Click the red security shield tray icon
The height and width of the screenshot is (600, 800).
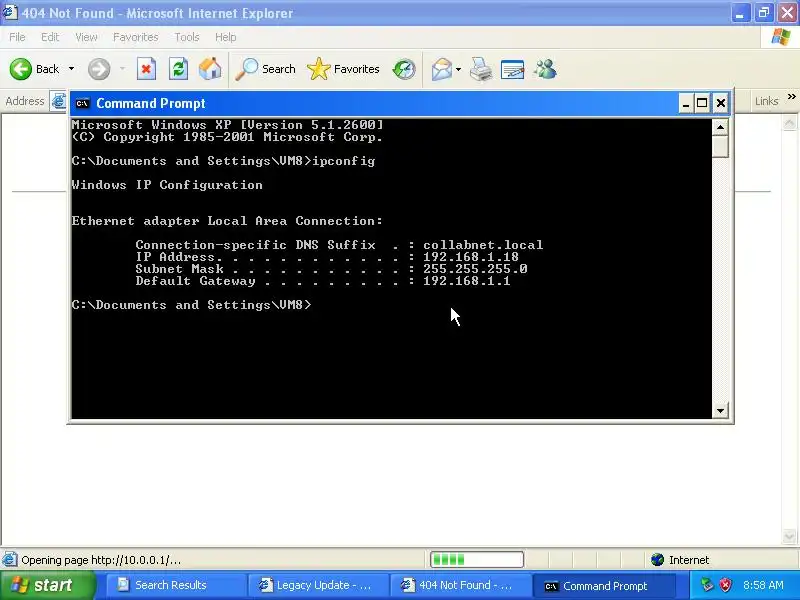[x=725, y=585]
